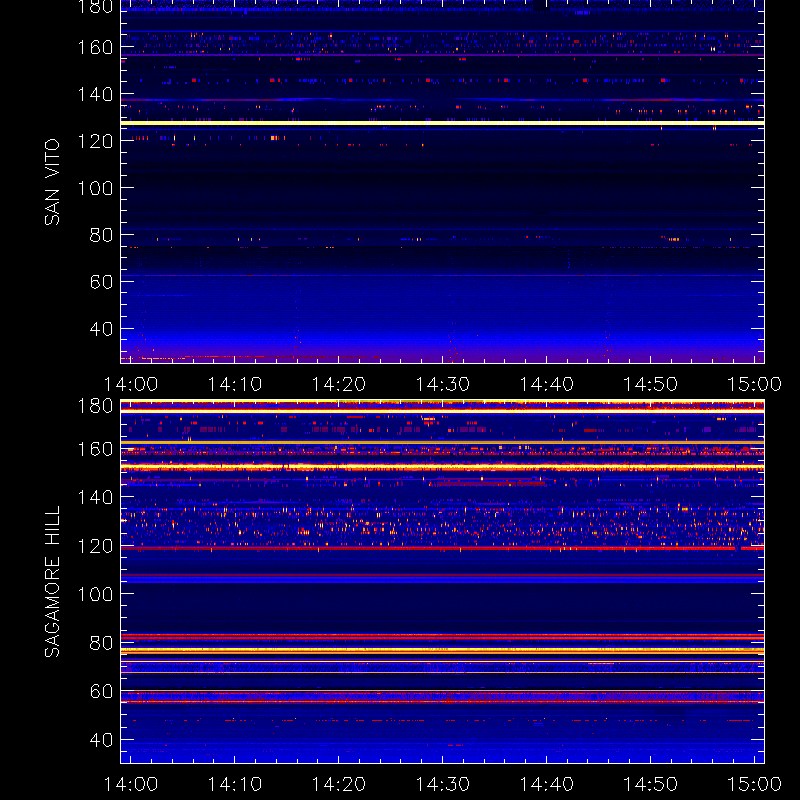
Task: Click the 14:50 time label under Sagamore Hill plot
Action: tap(651, 784)
